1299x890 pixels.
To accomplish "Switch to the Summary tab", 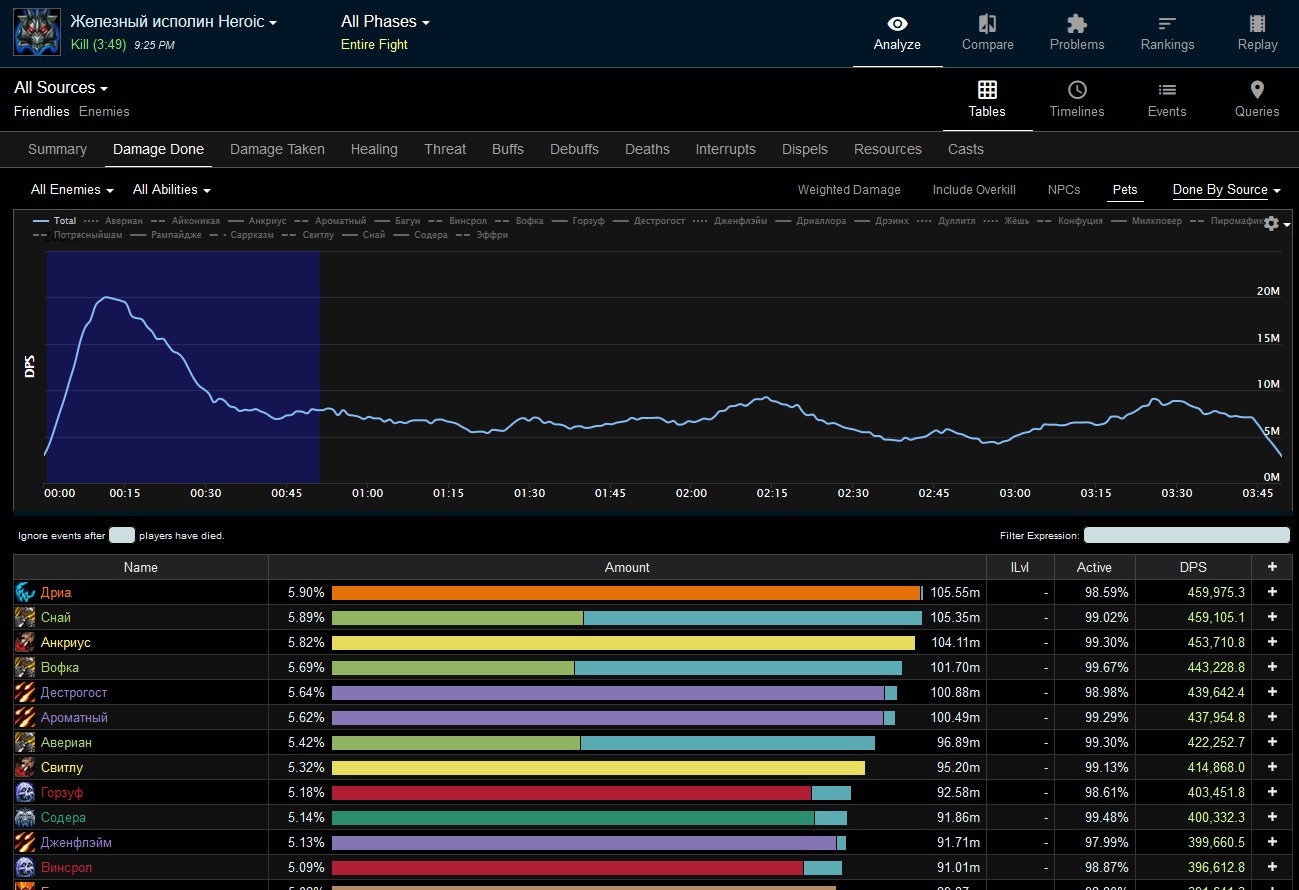I will click(x=57, y=149).
